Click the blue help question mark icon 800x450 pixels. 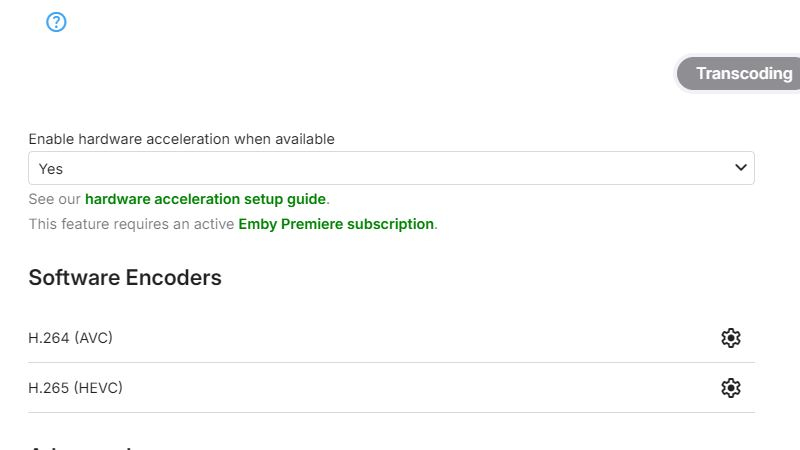coord(56,22)
